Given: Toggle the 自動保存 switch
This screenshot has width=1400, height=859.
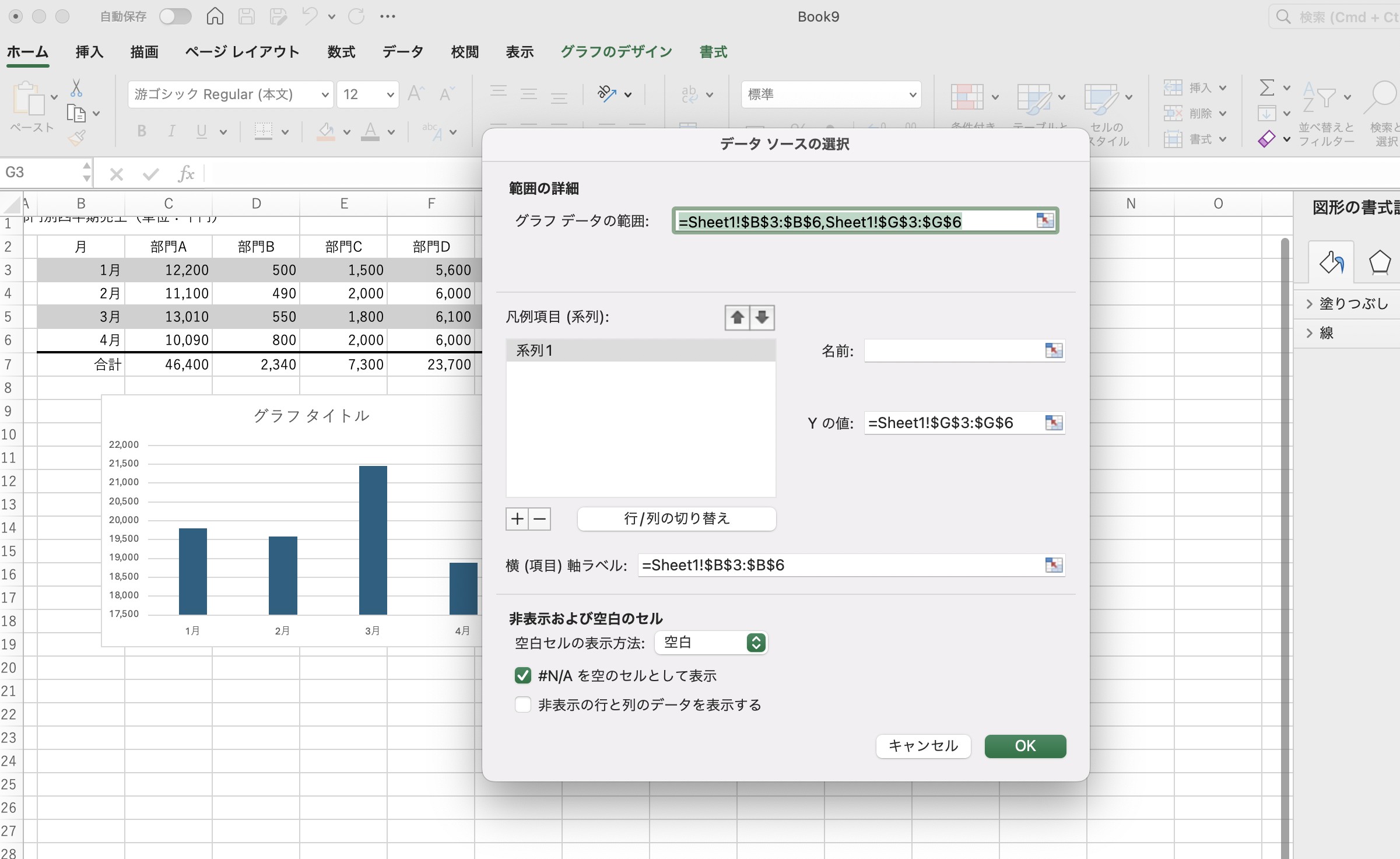Looking at the screenshot, I should point(176,16).
